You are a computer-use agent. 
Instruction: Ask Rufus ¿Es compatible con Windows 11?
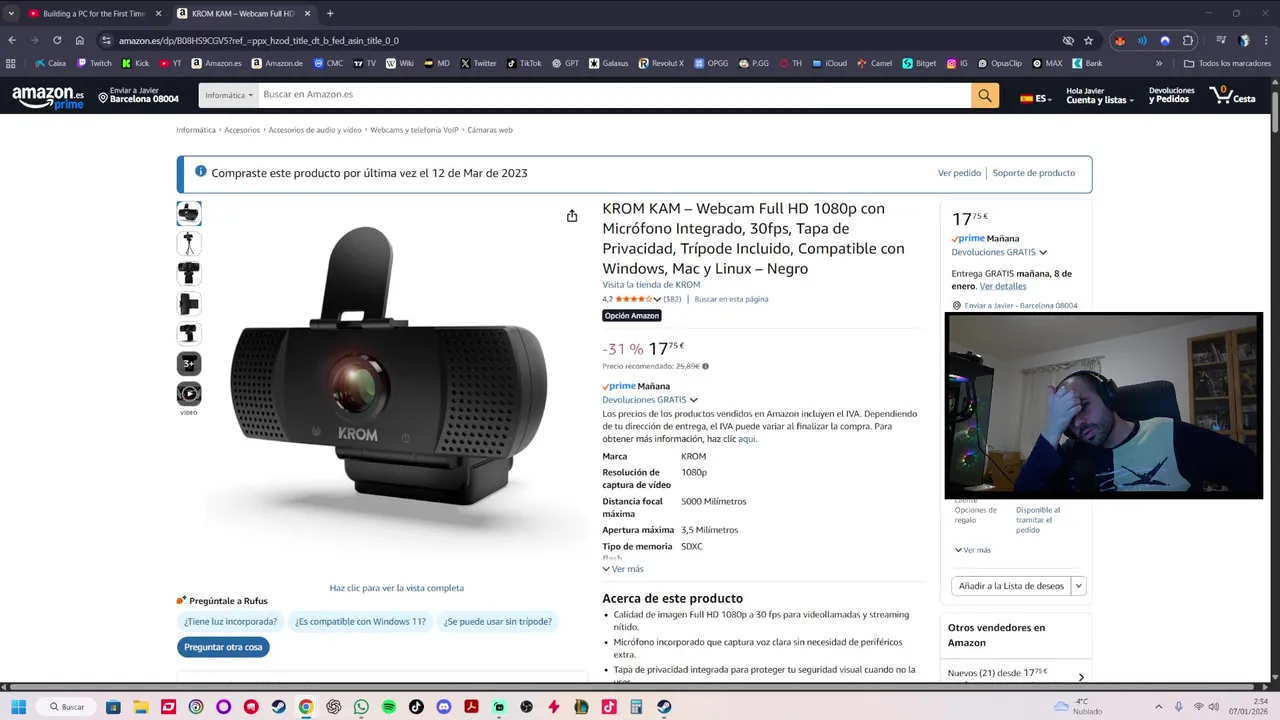(360, 622)
